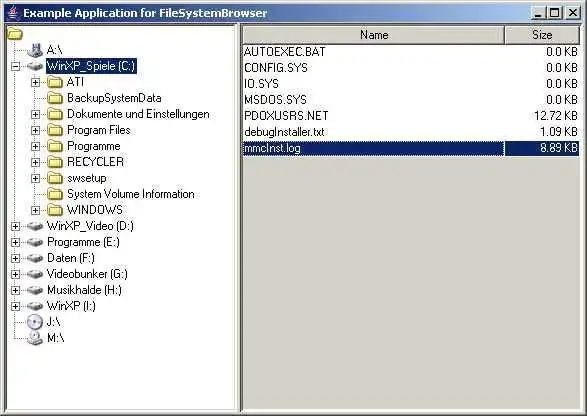This screenshot has width=587, height=416.
Task: Click the Programme folder icon
Action: 55,146
